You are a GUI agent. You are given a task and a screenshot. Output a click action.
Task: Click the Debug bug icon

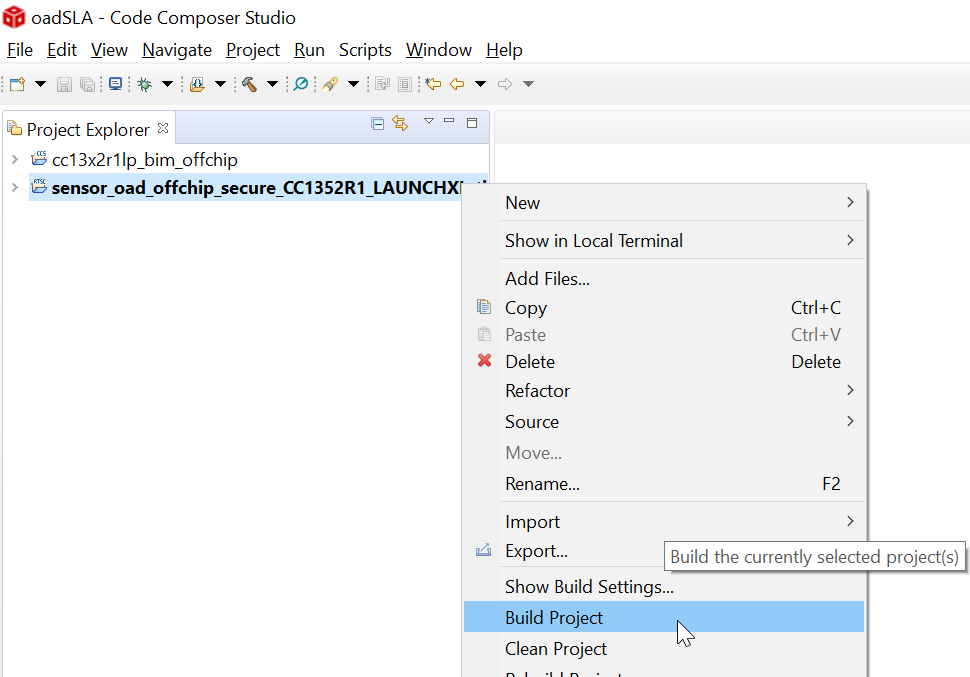[x=144, y=85]
